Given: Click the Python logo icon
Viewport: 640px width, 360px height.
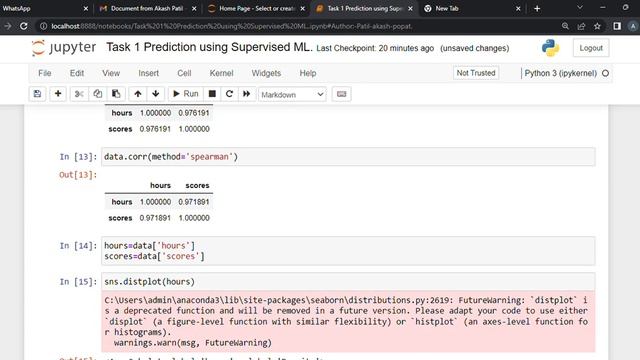Looking at the screenshot, I should point(550,48).
